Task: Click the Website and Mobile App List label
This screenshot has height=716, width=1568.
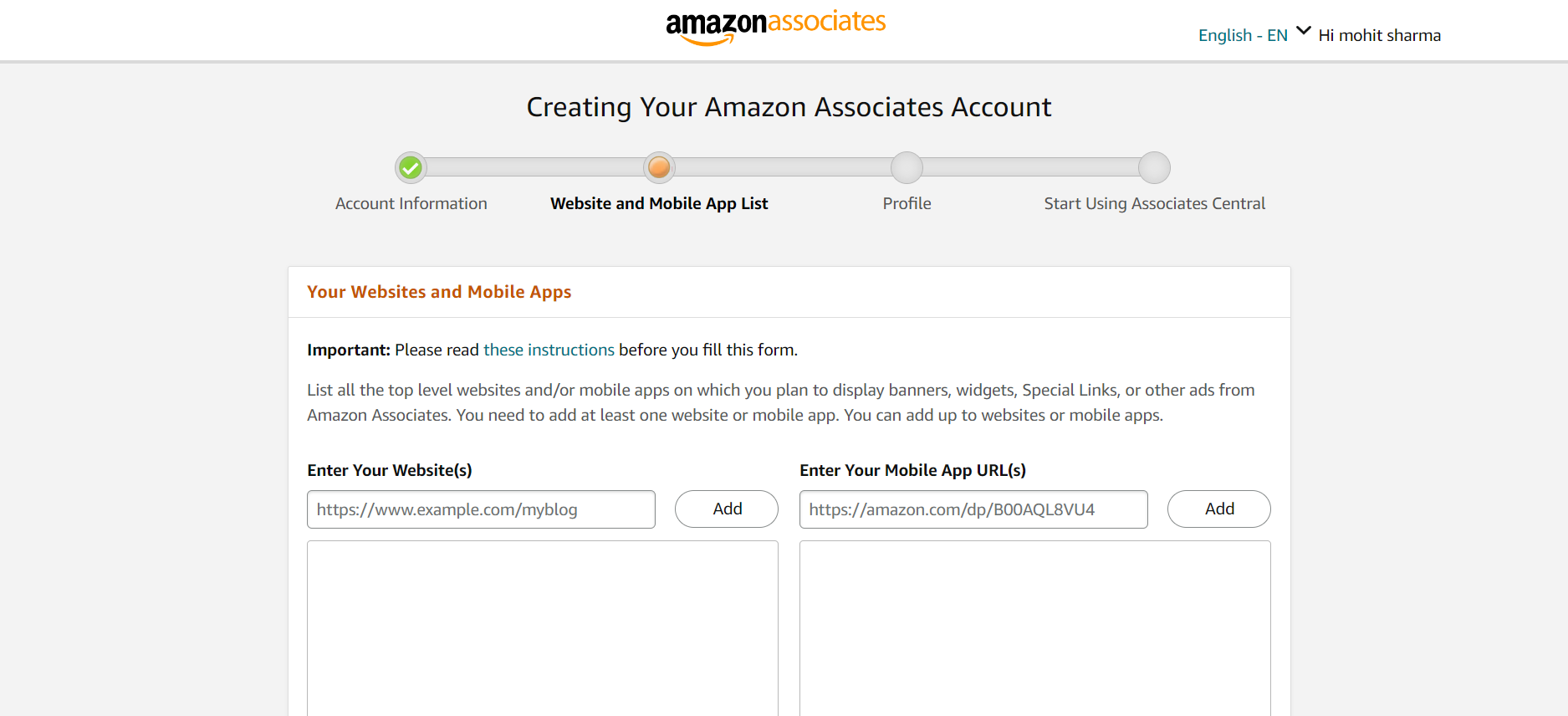Action: click(x=658, y=203)
